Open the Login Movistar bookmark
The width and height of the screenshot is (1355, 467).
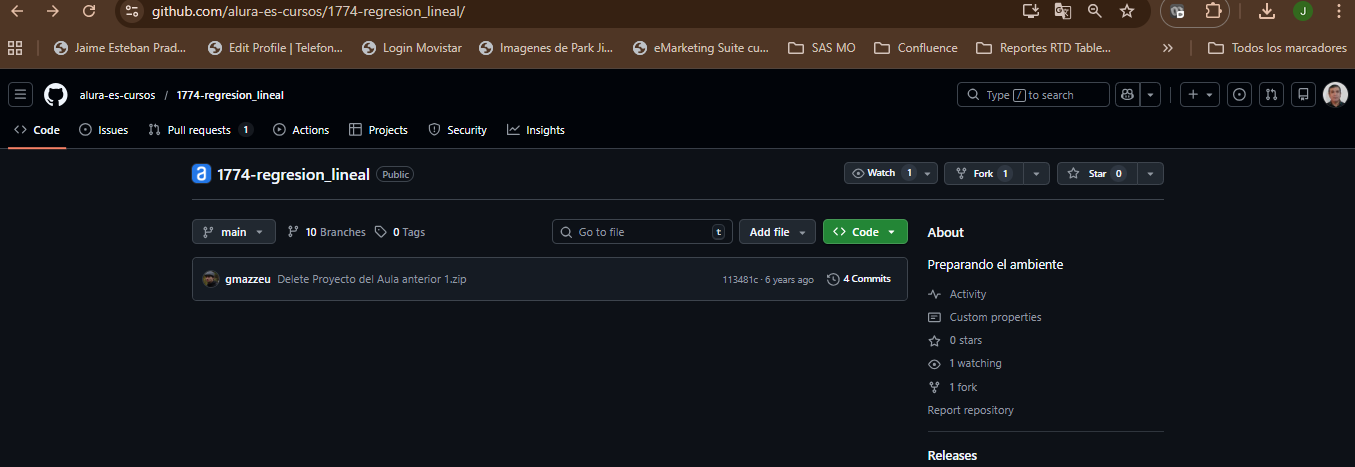click(411, 47)
